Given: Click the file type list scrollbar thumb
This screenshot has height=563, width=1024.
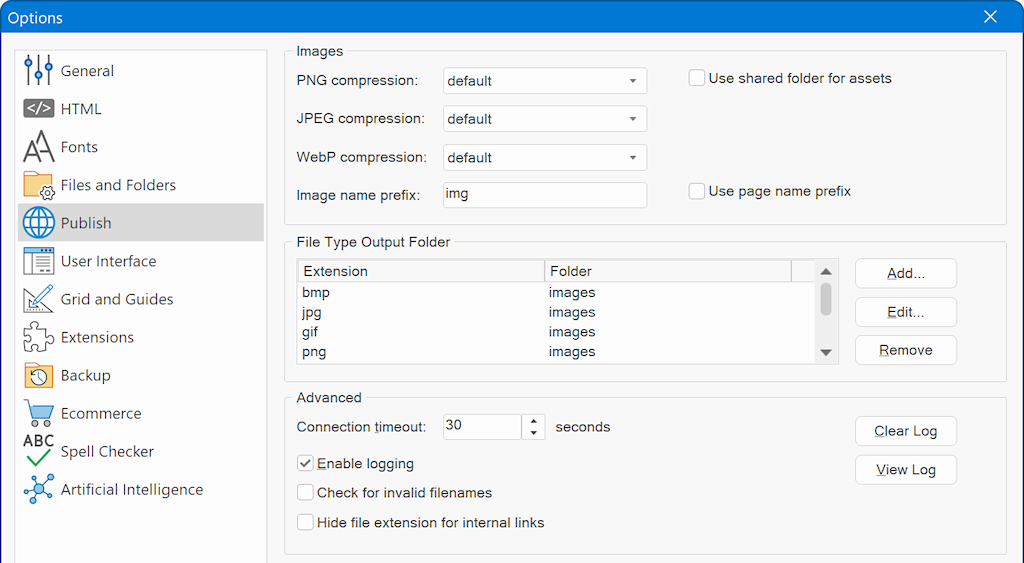Looking at the screenshot, I should click(x=826, y=299).
